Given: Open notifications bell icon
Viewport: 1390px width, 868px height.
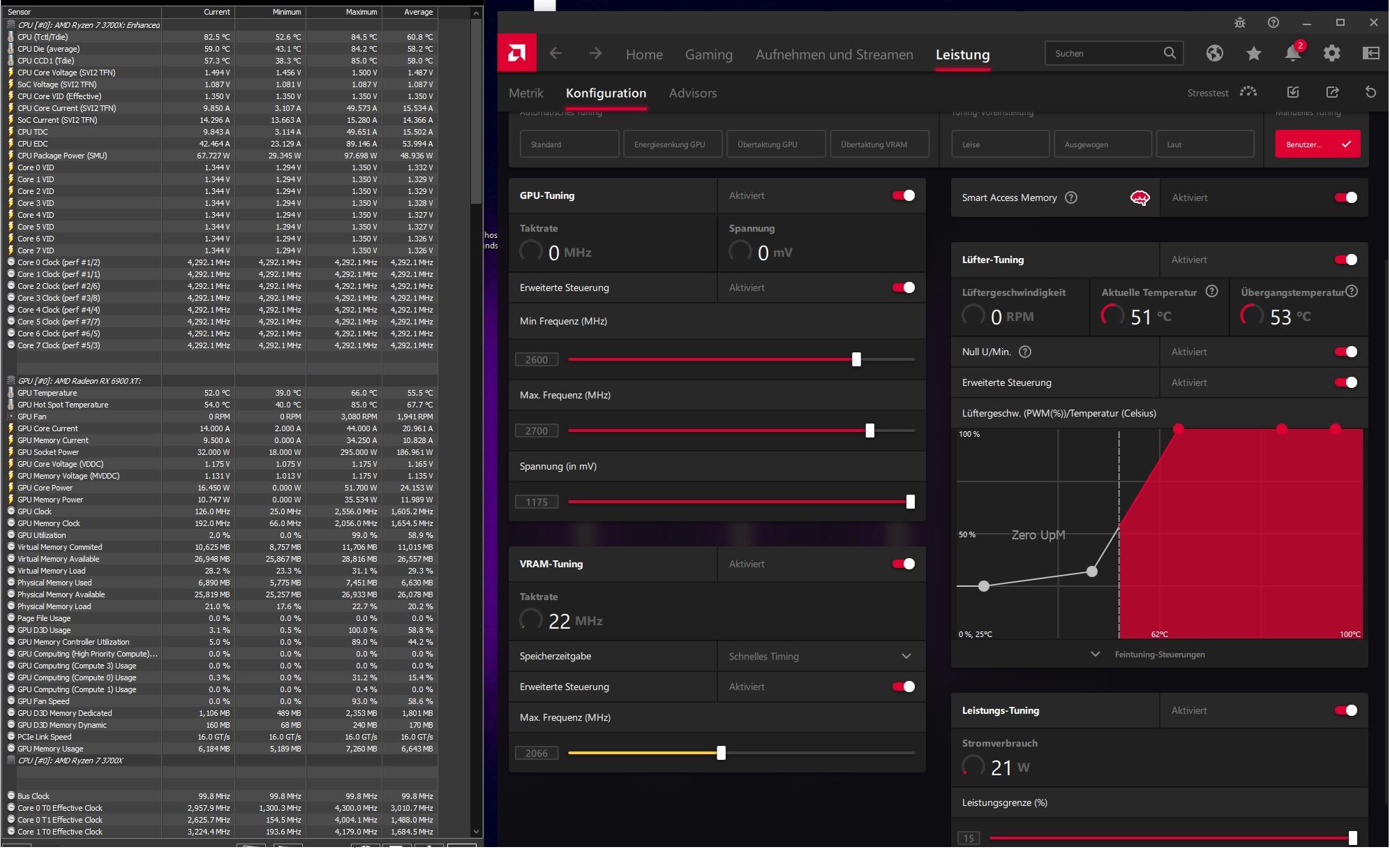Looking at the screenshot, I should [x=1293, y=53].
